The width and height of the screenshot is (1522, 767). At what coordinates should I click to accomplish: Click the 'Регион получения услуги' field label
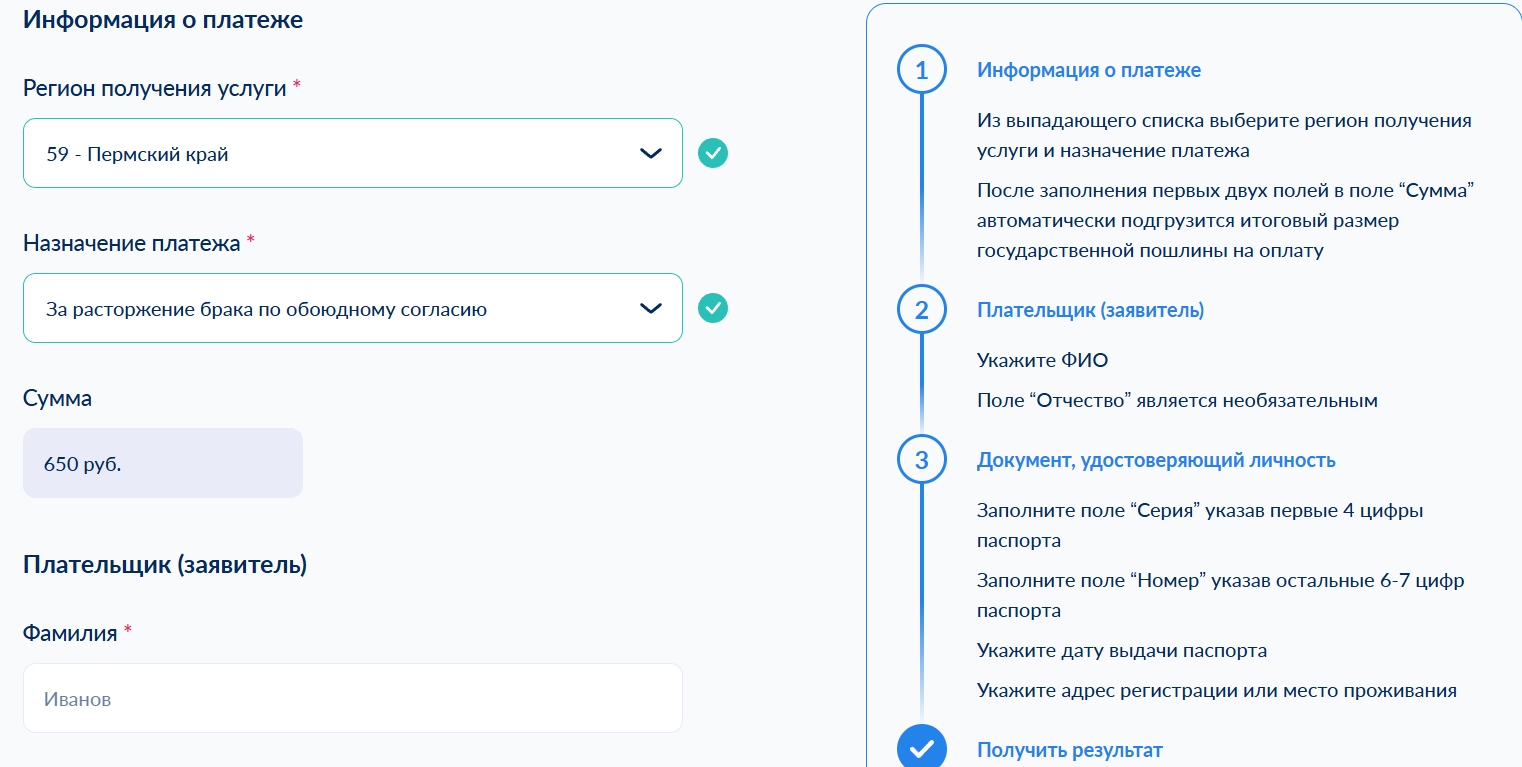pyautogui.click(x=155, y=88)
